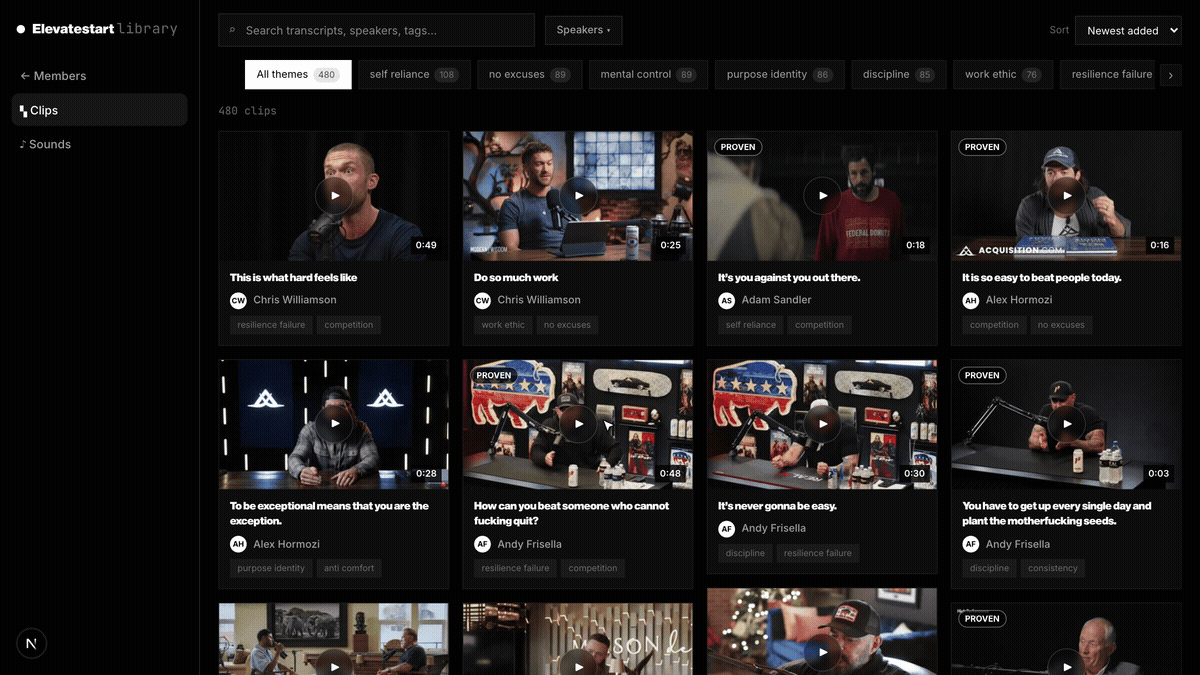Click the CW avatar on "This is what hard feels like"
The image size is (1200, 675).
238,300
